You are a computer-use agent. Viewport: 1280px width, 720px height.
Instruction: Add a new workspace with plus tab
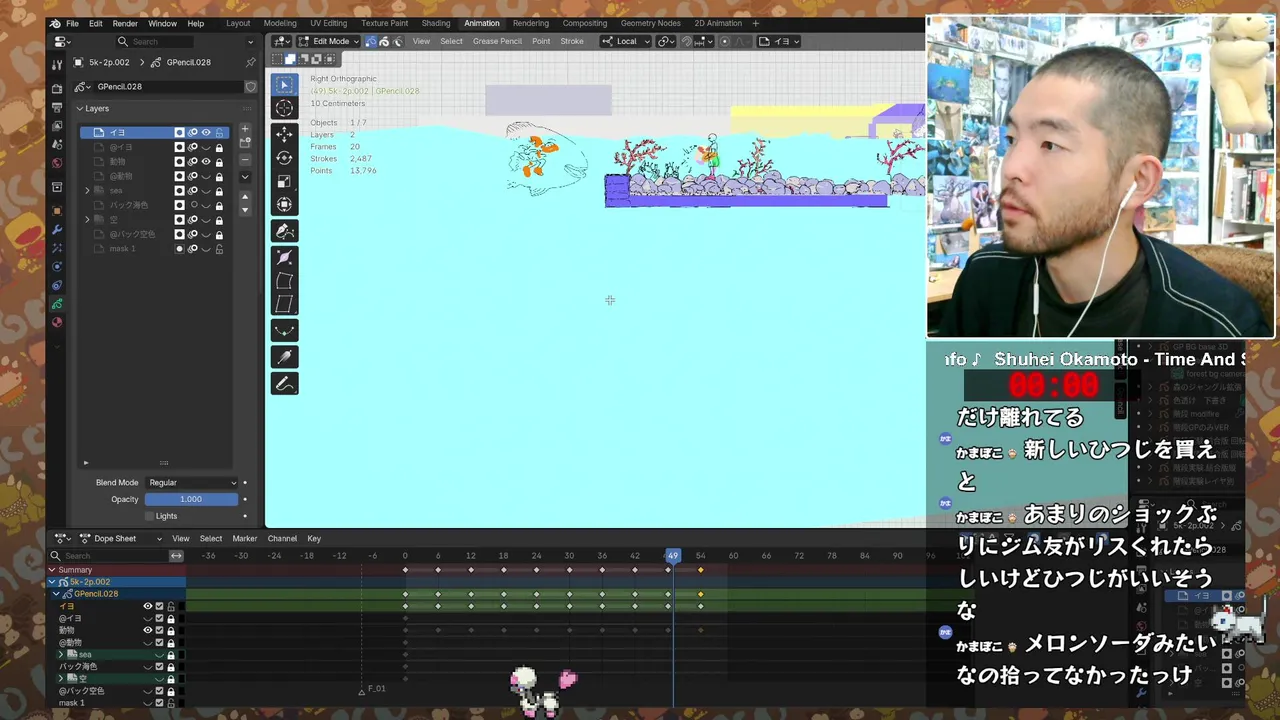tap(755, 23)
